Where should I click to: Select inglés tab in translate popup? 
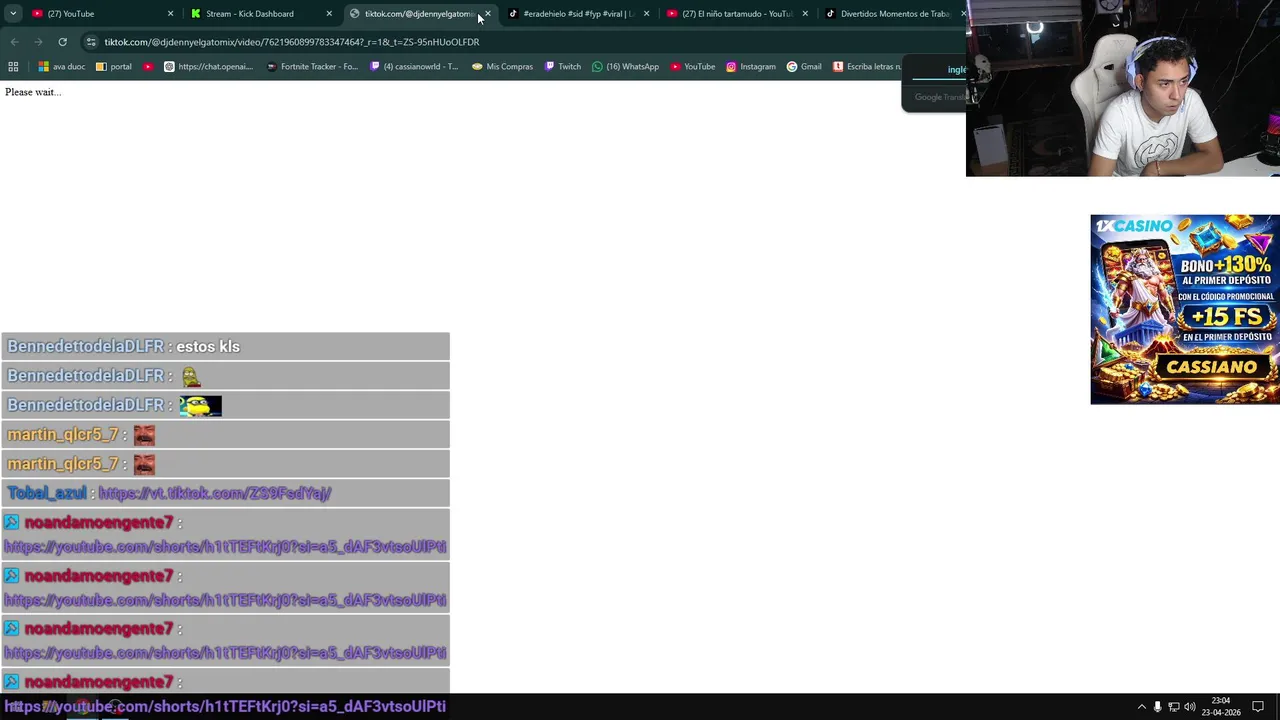pyautogui.click(x=956, y=70)
